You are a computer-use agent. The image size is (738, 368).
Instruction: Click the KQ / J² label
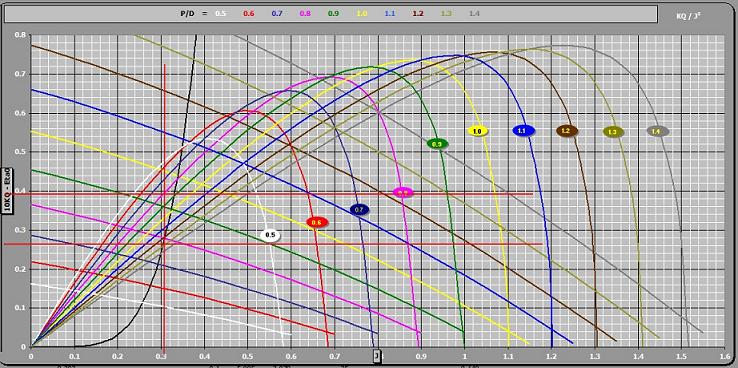pos(689,16)
